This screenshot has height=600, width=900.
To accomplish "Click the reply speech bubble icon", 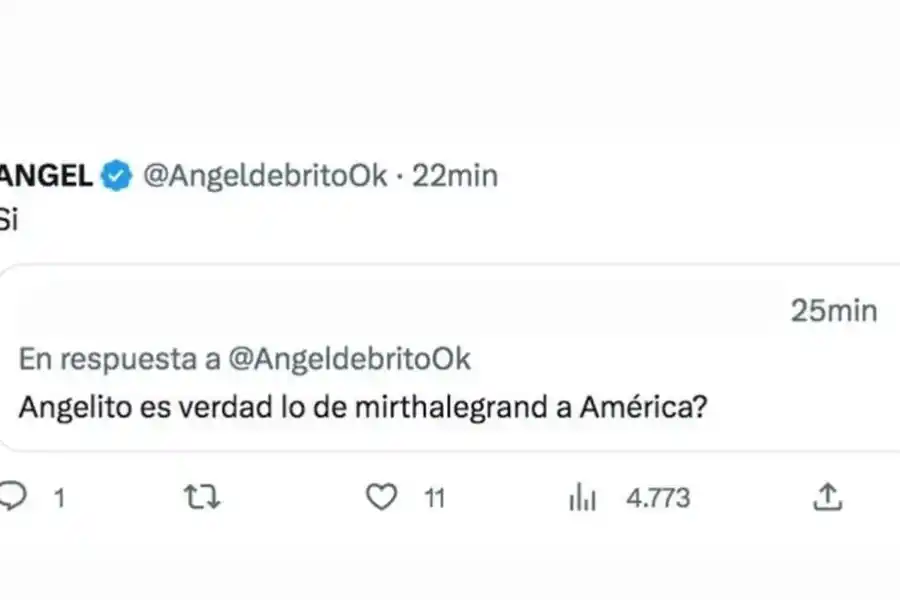I will (12, 497).
